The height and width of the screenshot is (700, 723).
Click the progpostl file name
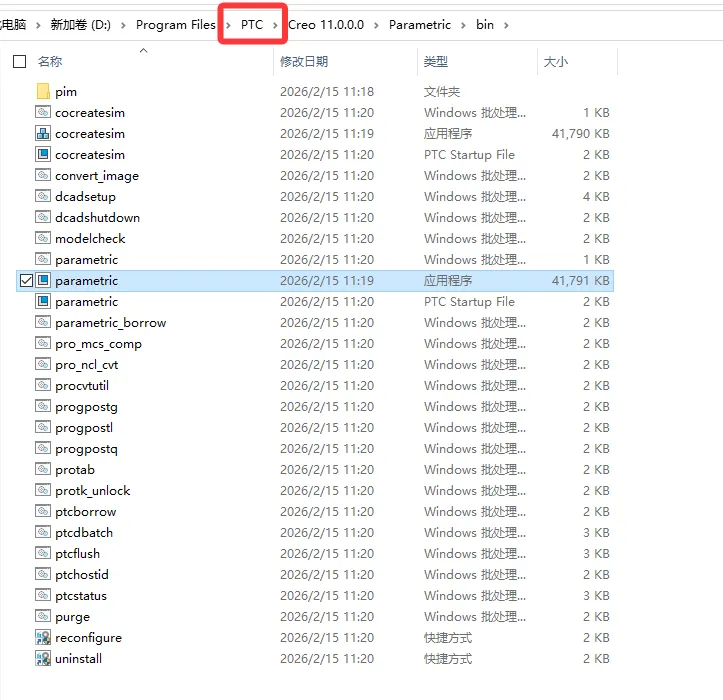(x=84, y=427)
